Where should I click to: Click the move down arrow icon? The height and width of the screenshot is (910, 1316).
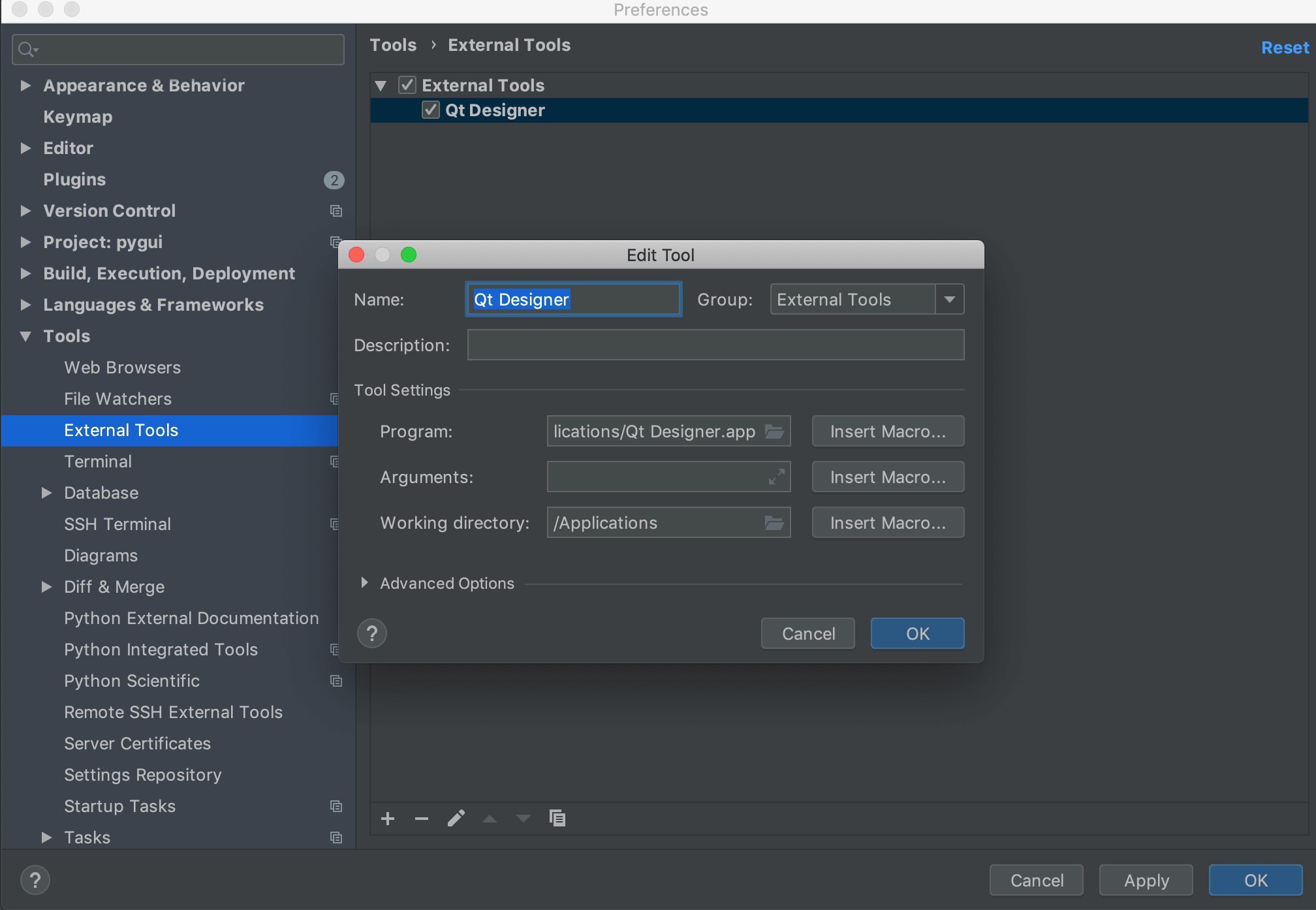[x=524, y=819]
